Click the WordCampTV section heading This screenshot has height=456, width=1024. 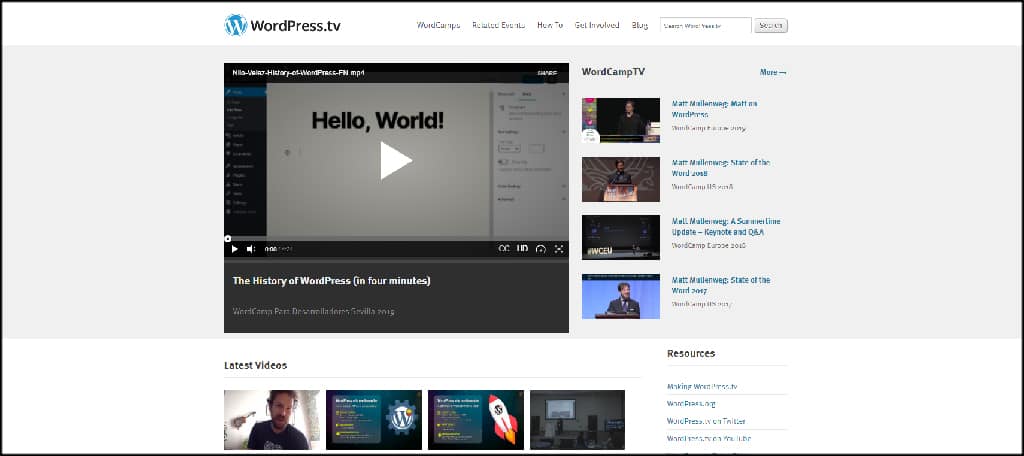pyautogui.click(x=613, y=72)
